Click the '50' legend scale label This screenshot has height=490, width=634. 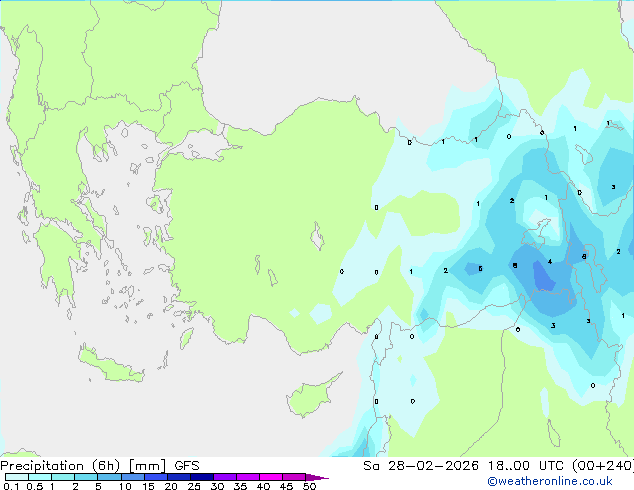(309, 486)
